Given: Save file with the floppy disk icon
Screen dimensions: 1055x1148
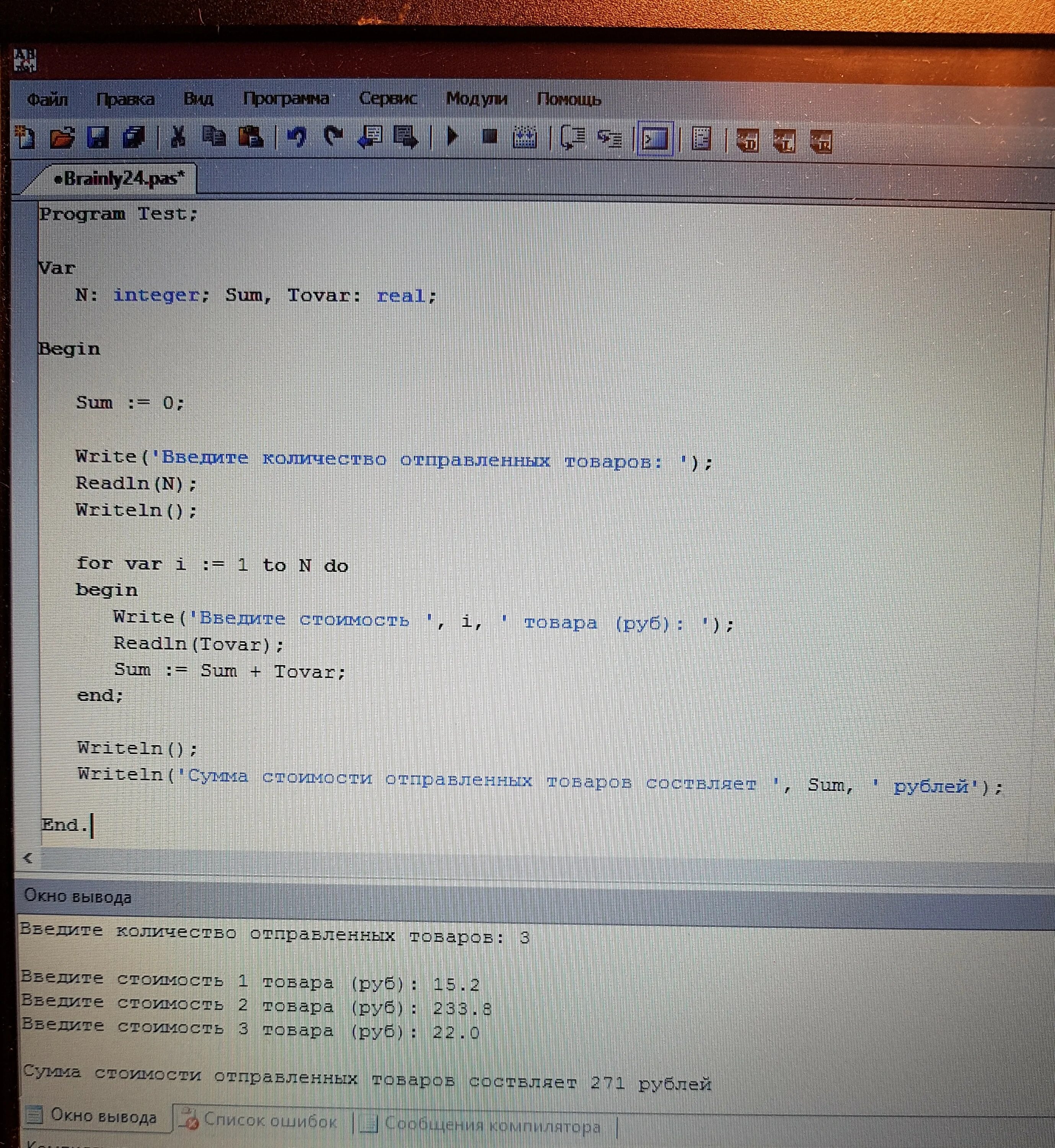Looking at the screenshot, I should coord(98,138).
